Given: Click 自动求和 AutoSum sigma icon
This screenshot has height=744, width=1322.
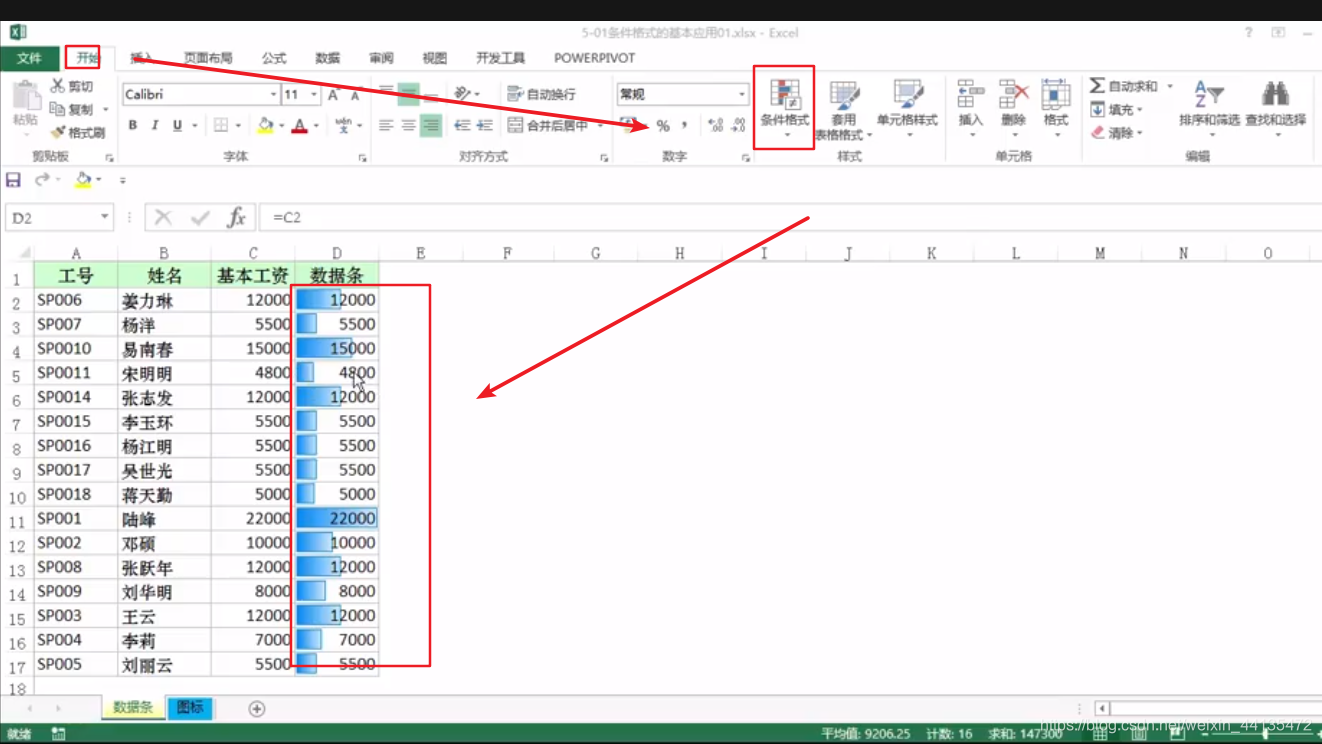Looking at the screenshot, I should (x=1097, y=86).
